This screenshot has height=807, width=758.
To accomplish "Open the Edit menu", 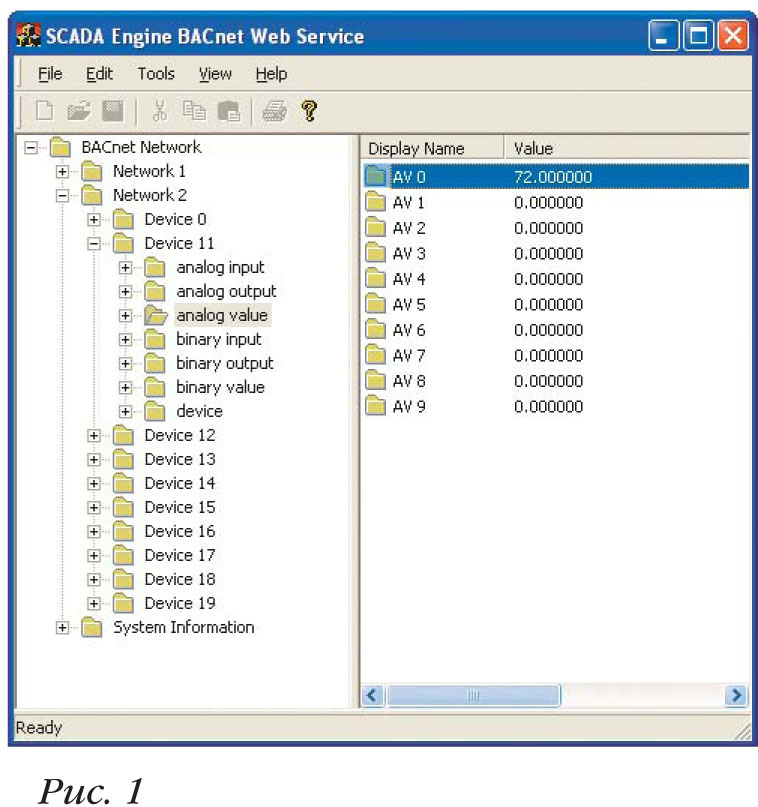I will coord(99,74).
